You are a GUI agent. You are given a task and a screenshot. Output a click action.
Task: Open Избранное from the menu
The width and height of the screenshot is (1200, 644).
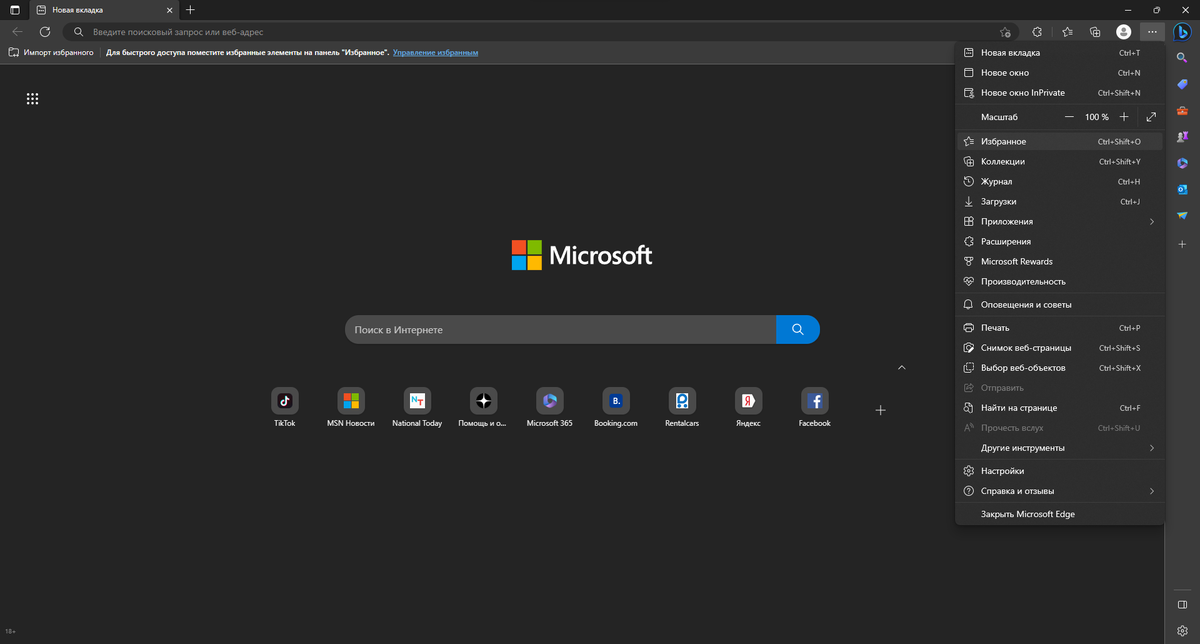point(1060,142)
